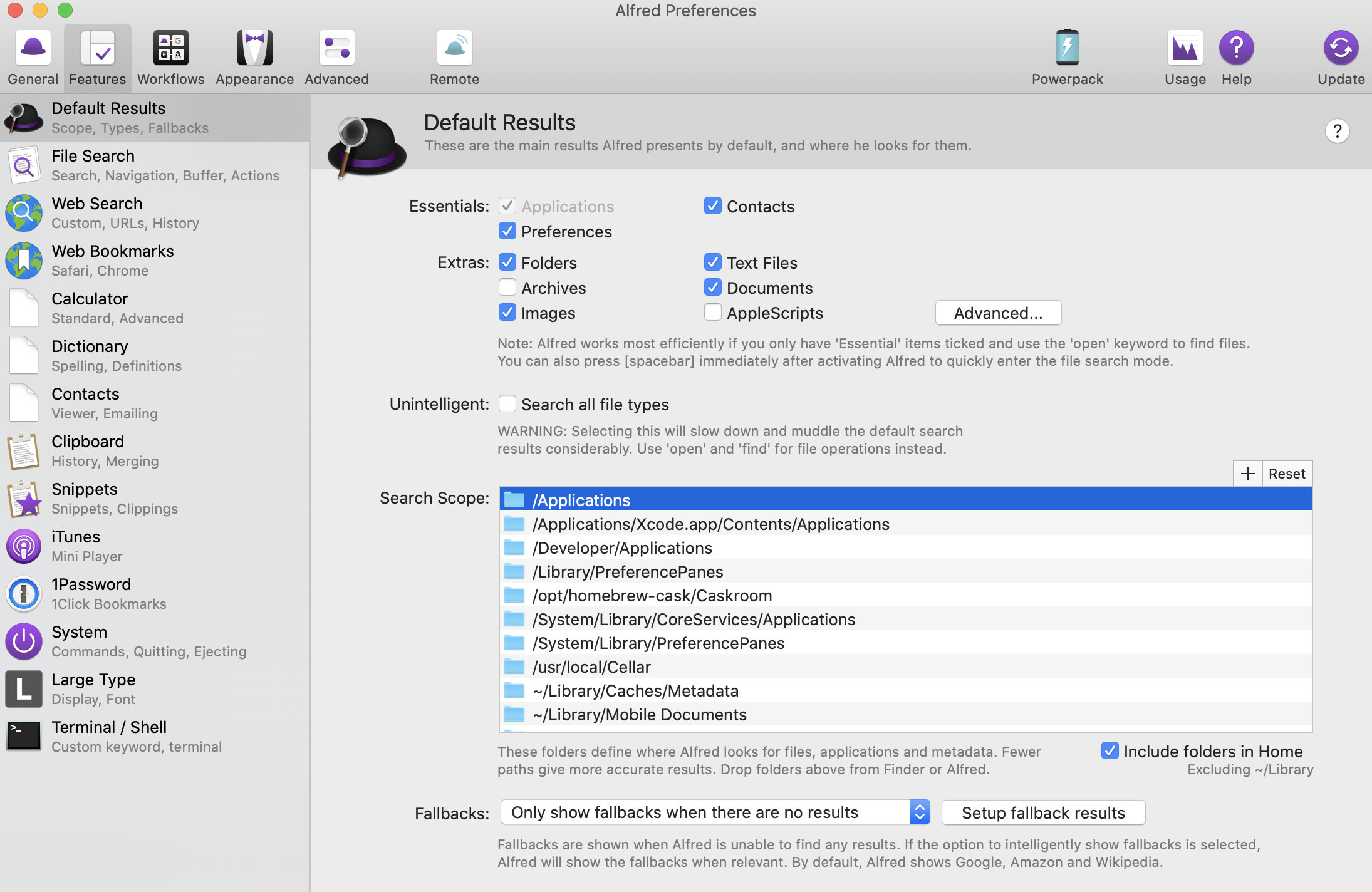This screenshot has width=1372, height=892.
Task: Click the Advanced... button
Action: click(998, 313)
